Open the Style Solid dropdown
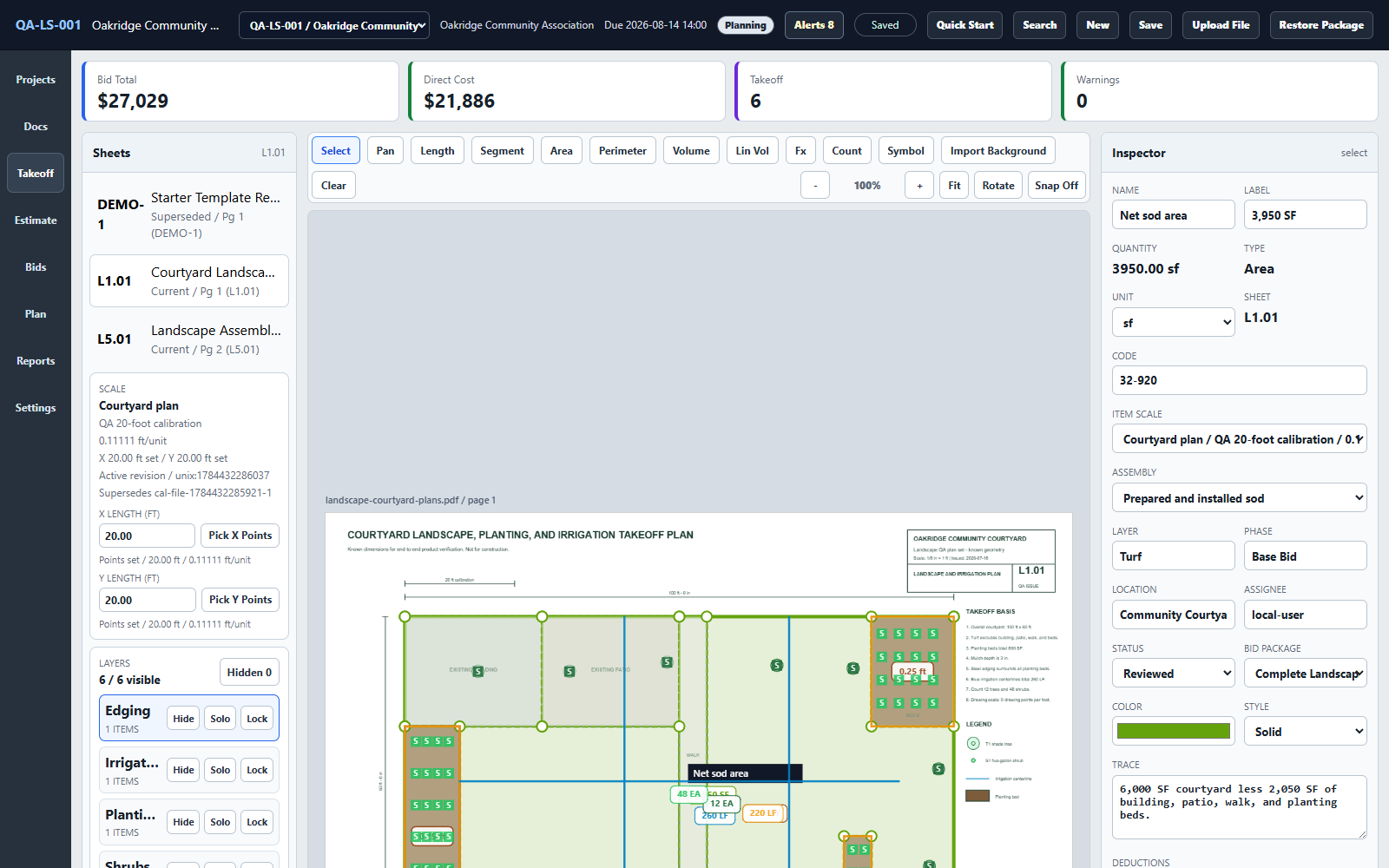Screen dimensions: 1389x868 click(x=1306, y=732)
